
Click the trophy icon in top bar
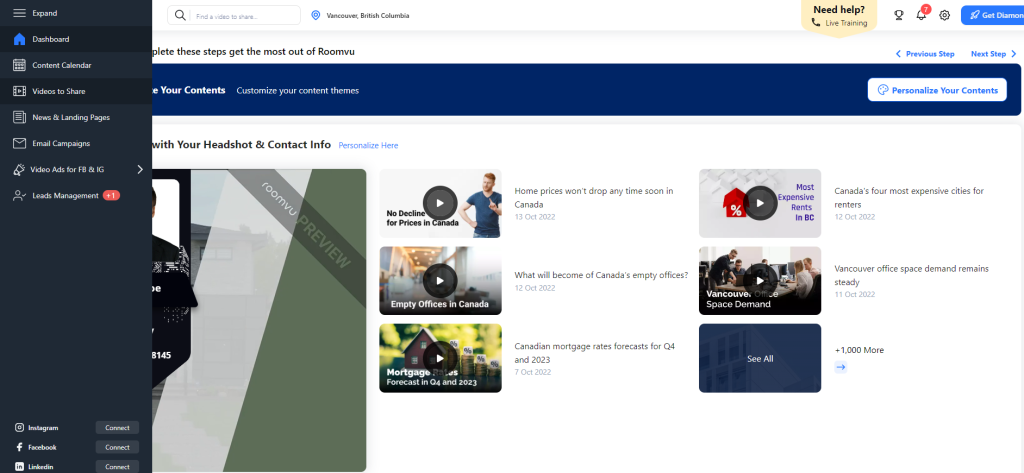(x=898, y=15)
